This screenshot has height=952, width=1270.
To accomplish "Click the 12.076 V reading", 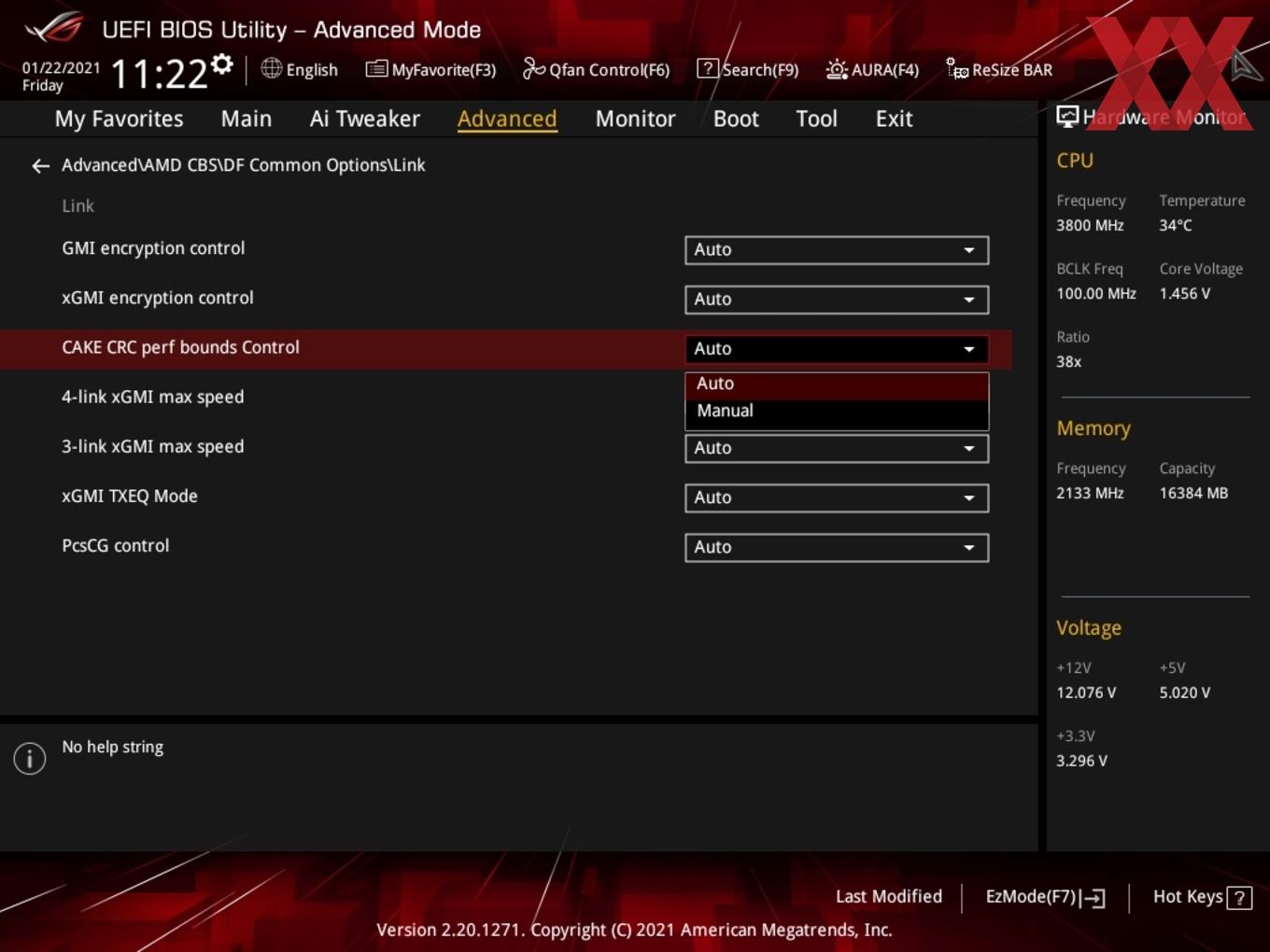I will pyautogui.click(x=1086, y=693).
